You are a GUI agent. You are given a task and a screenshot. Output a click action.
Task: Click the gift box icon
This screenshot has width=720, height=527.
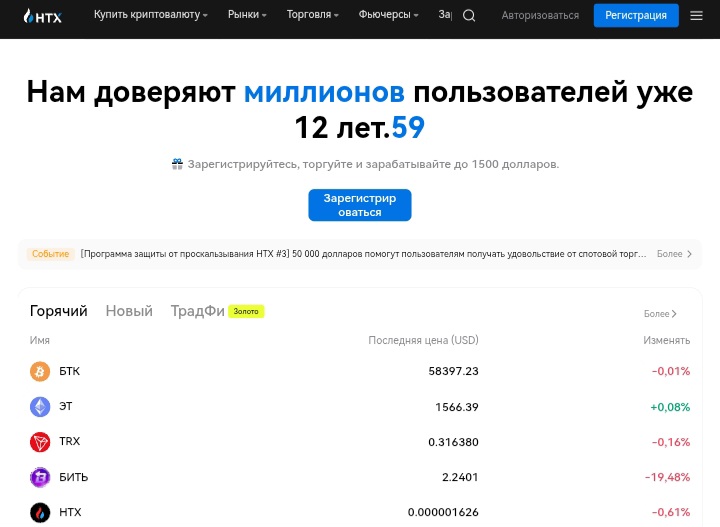pyautogui.click(x=177, y=164)
